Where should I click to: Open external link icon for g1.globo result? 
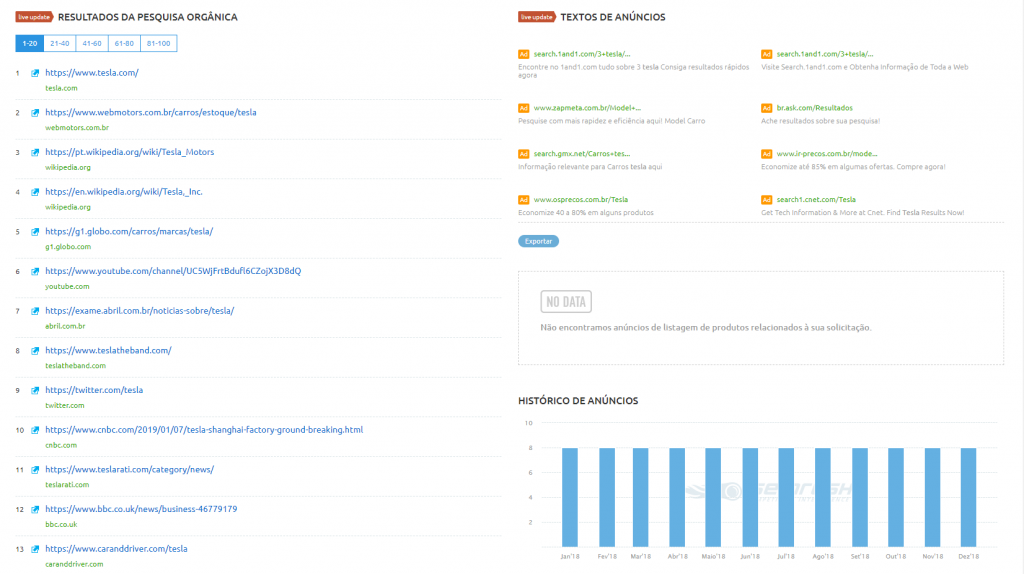[x=35, y=232]
